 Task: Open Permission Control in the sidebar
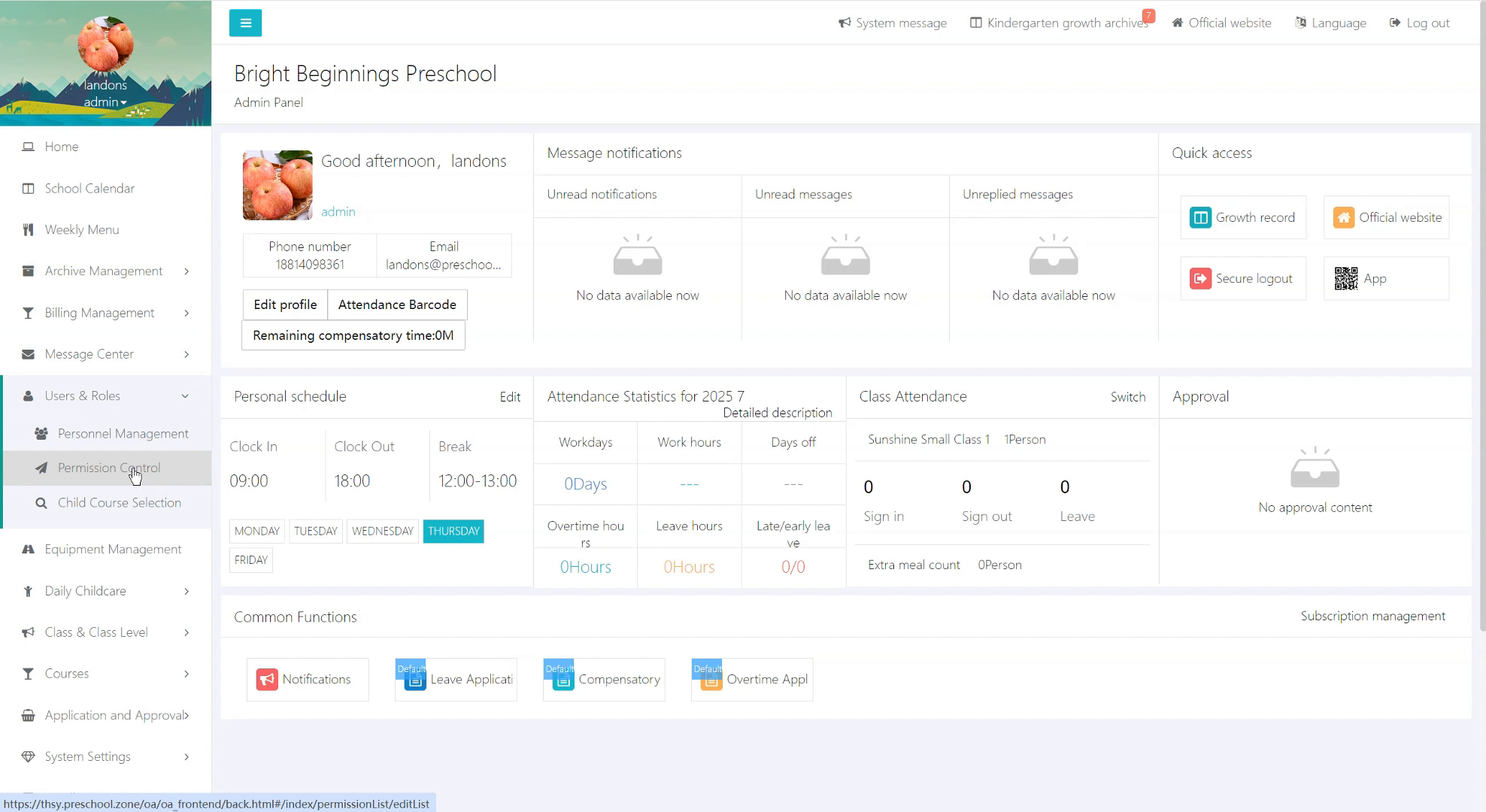pos(109,468)
